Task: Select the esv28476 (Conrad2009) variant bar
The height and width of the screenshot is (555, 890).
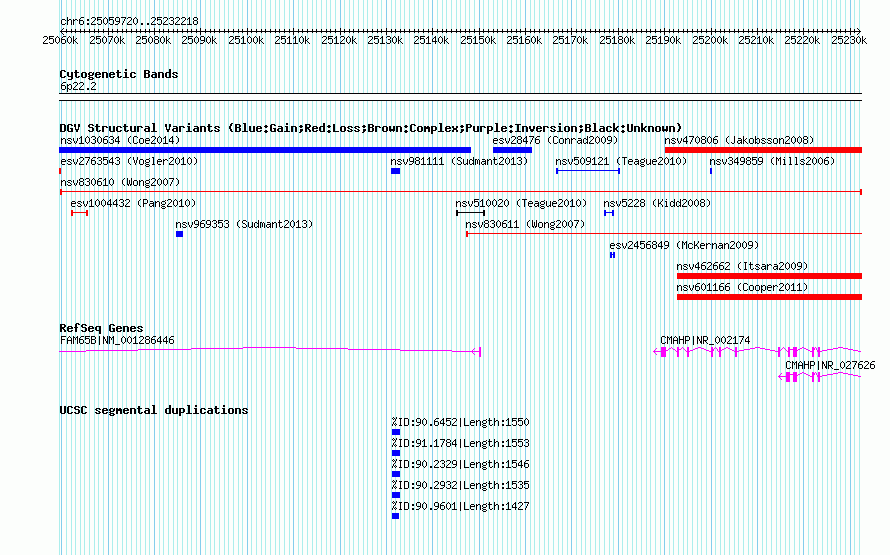Action: click(513, 150)
